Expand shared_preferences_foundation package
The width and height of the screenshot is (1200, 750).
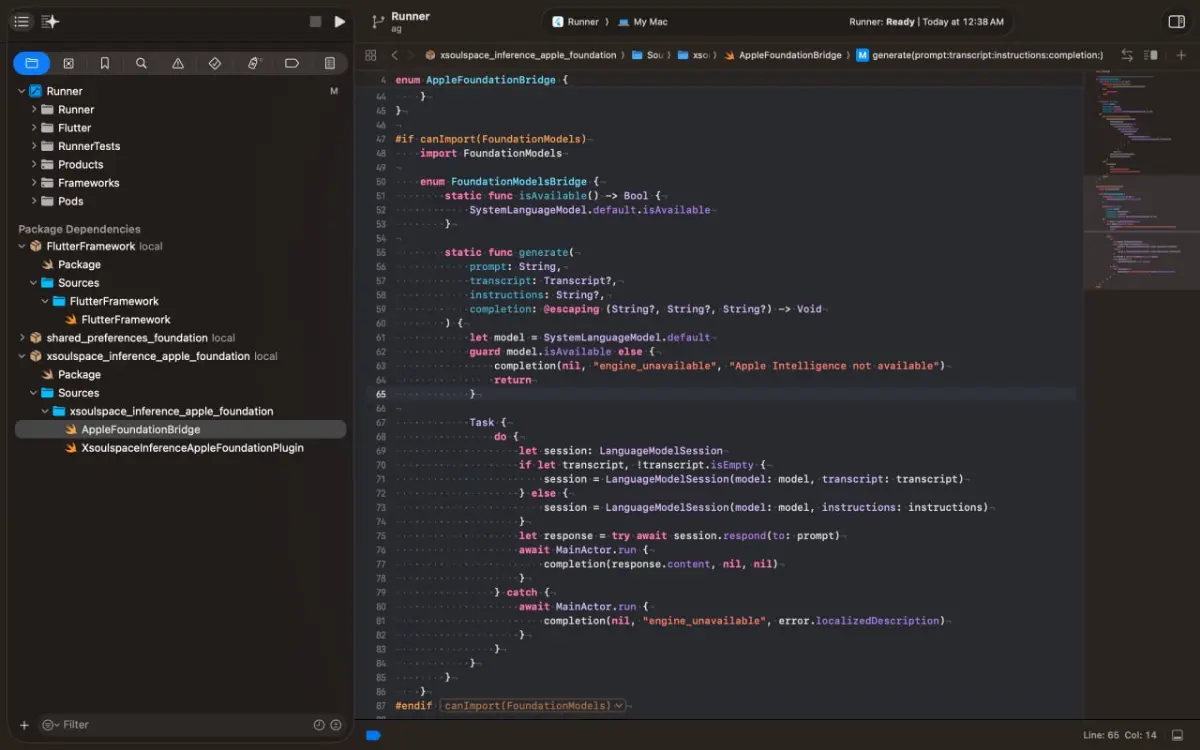pos(22,338)
